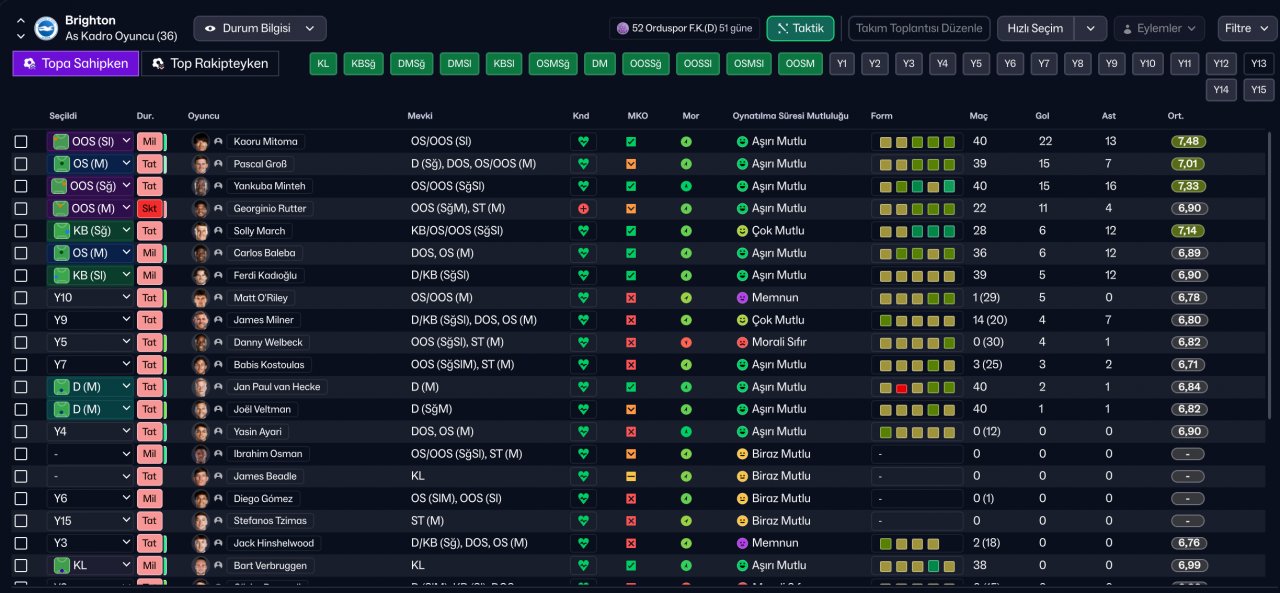
Task: Click Pascal Groß's player portrait
Action: pyautogui.click(x=201, y=164)
